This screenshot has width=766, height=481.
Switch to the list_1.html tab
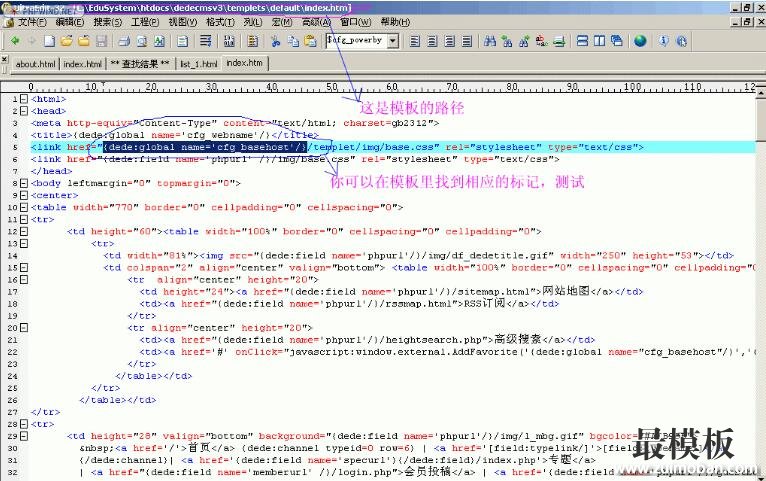(198, 63)
